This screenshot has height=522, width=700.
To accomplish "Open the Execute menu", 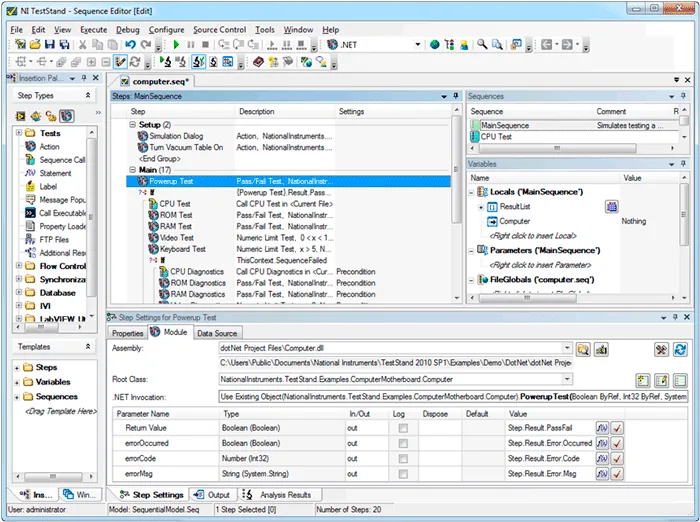I will [93, 29].
